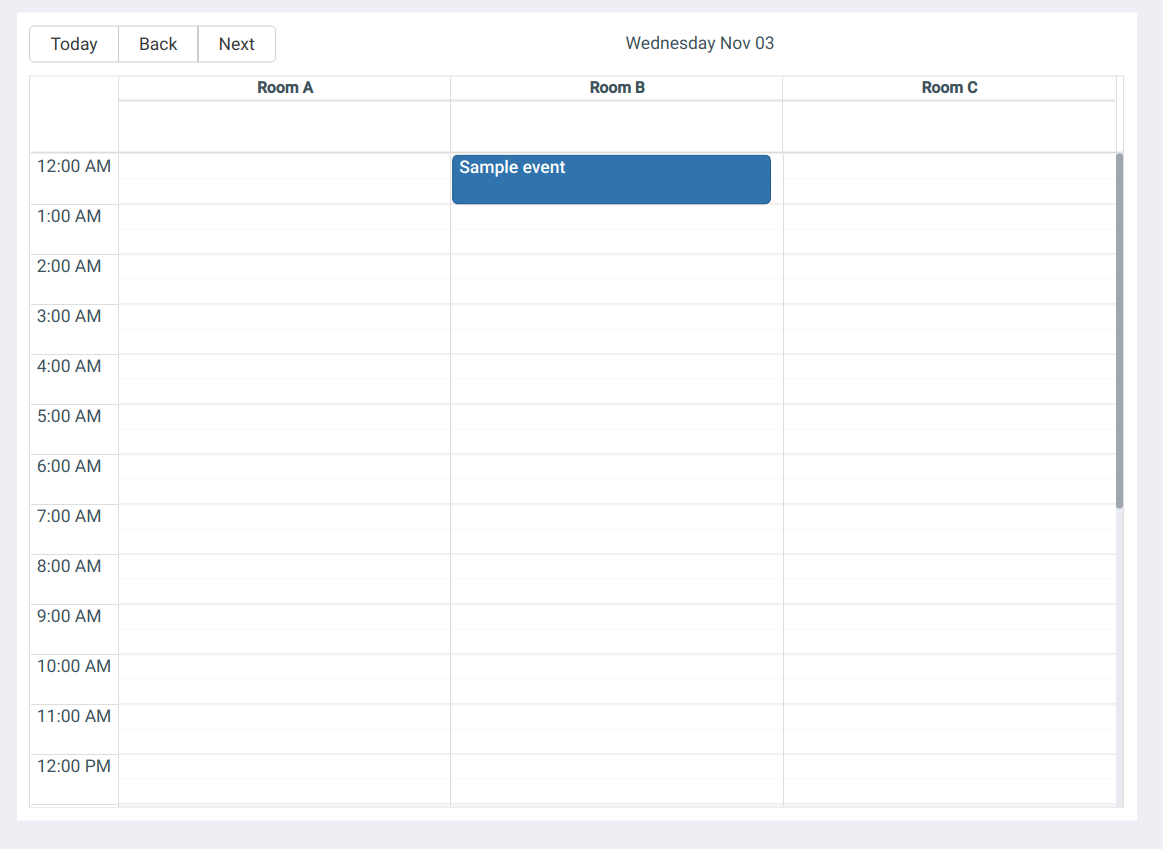Click the 7:00 AM time label
The width and height of the screenshot is (1163, 849).
point(69,516)
